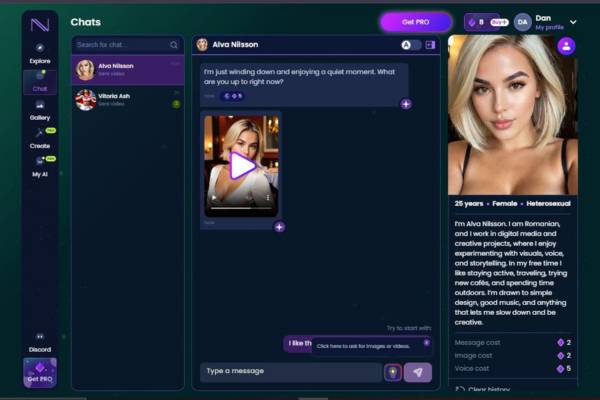
Task: Send the message with paper plane button
Action: click(418, 372)
